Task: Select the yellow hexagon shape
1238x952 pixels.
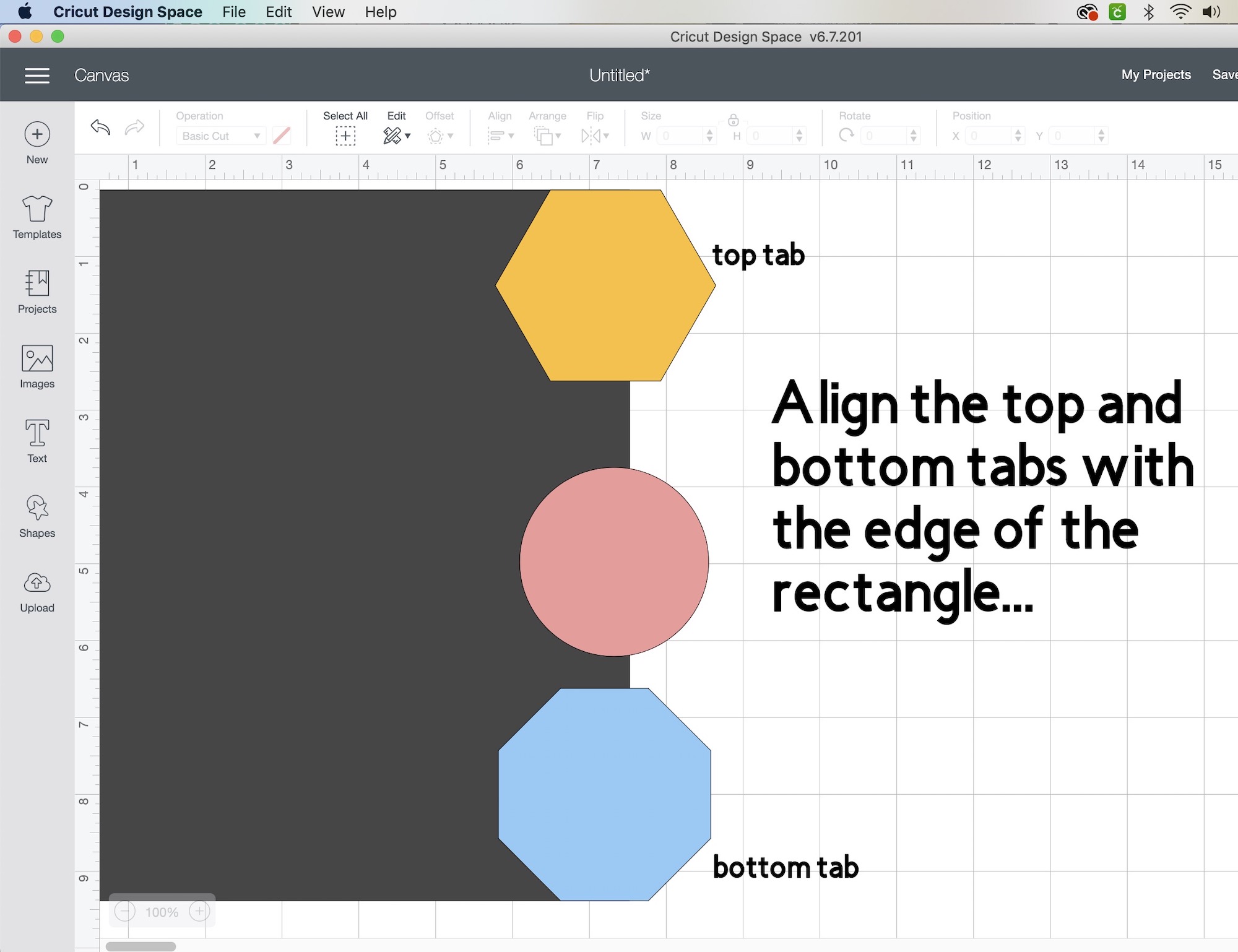Action: (605, 285)
